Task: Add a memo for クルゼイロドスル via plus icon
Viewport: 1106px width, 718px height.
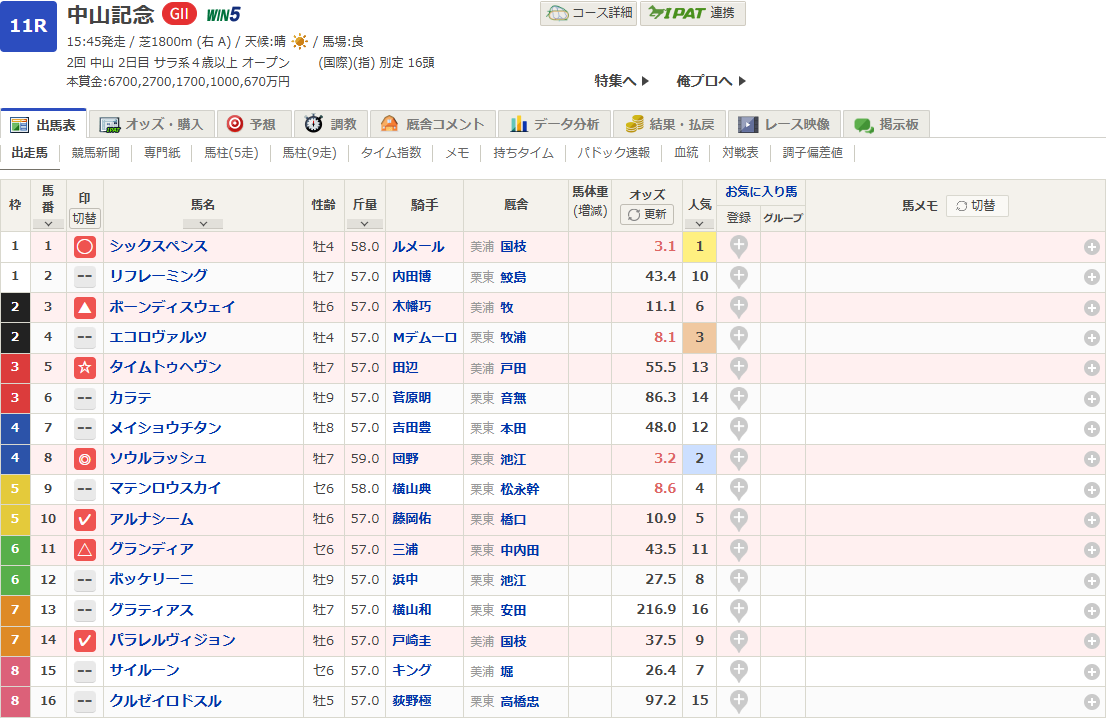Action: [x=1092, y=701]
